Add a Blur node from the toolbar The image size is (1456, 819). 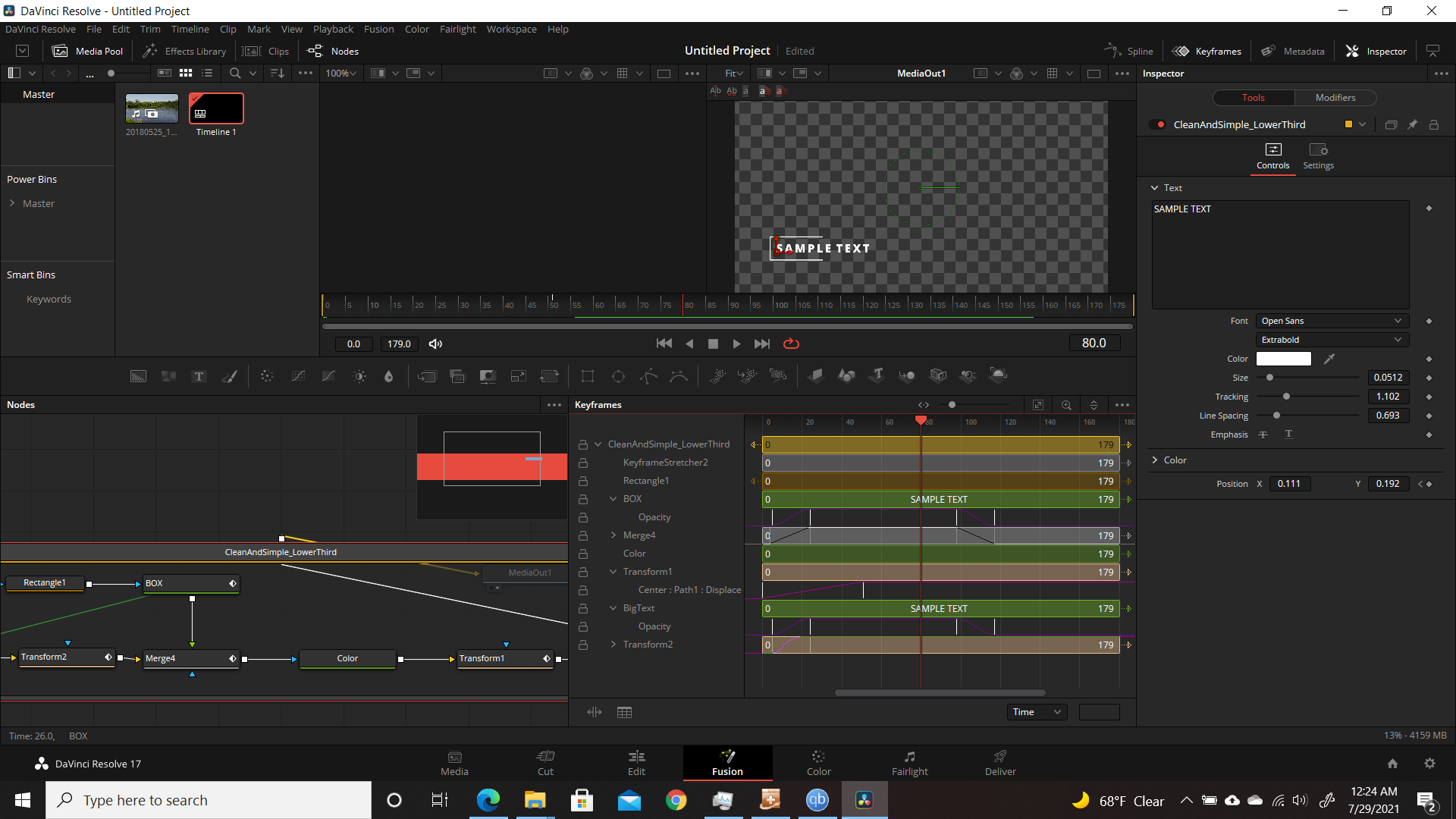tap(388, 376)
